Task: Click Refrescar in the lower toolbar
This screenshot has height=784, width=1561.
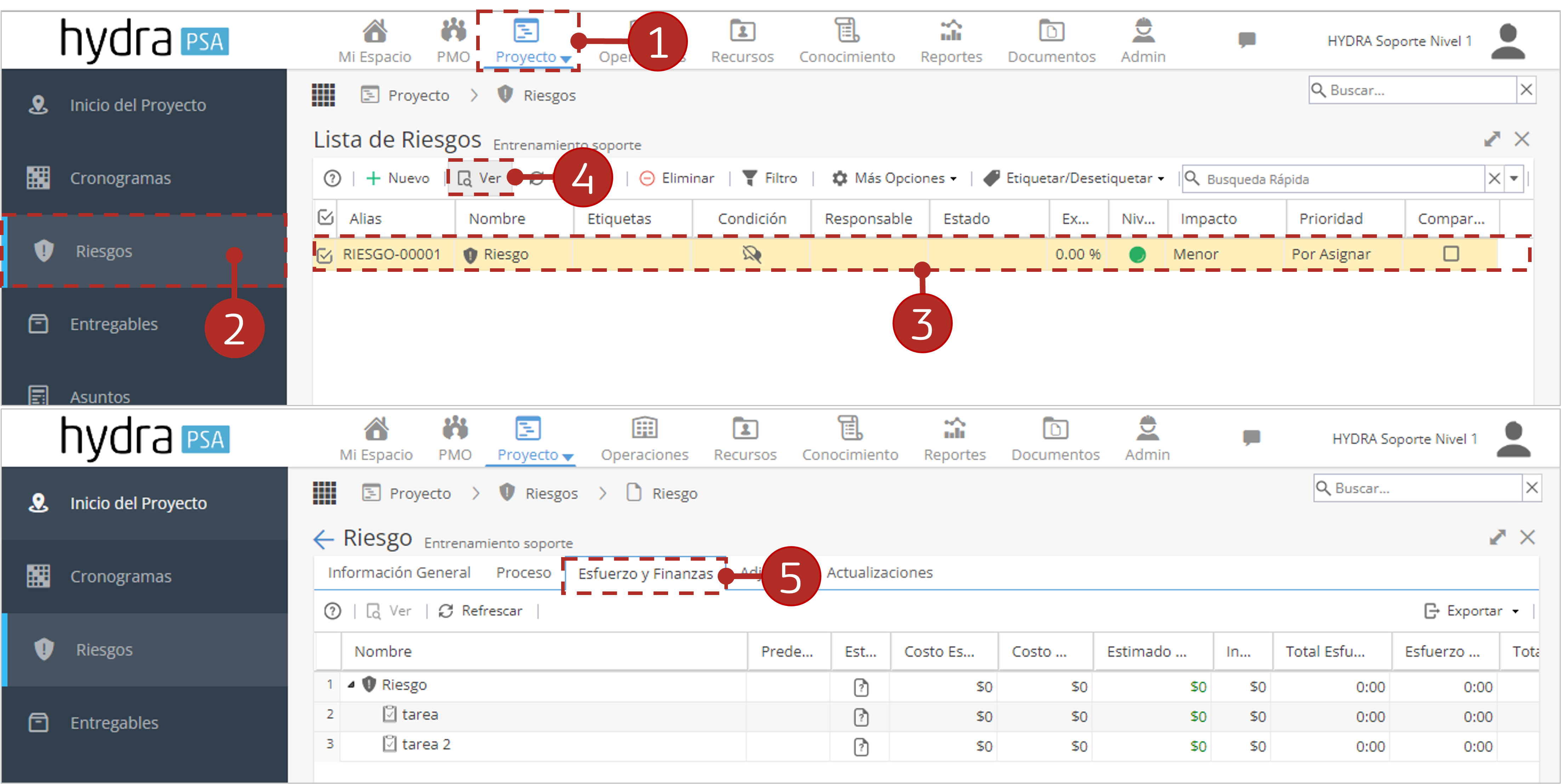Action: (480, 611)
